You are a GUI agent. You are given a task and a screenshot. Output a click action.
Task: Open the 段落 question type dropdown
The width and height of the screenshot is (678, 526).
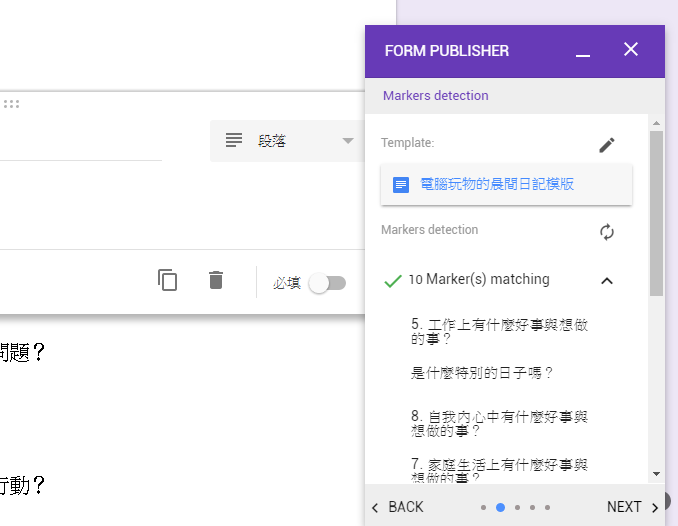288,141
